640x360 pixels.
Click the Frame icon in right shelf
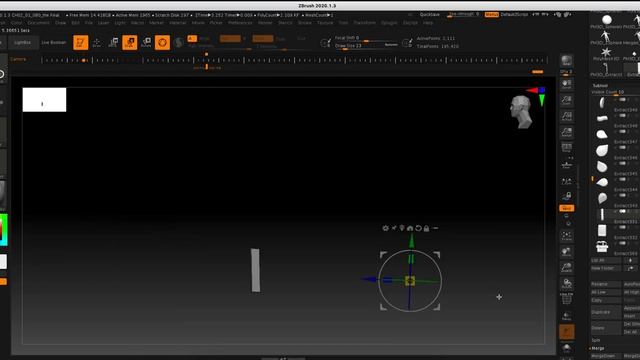[566, 236]
